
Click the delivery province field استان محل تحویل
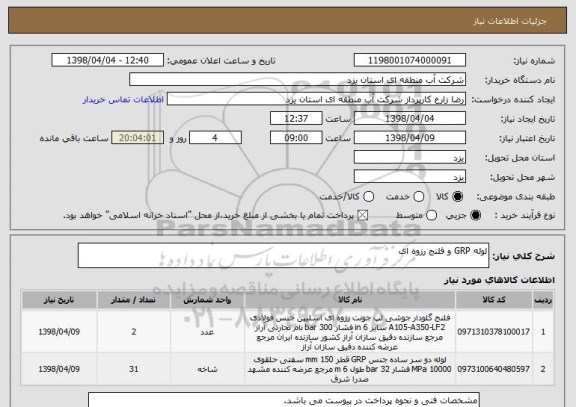pyautogui.click(x=410, y=158)
